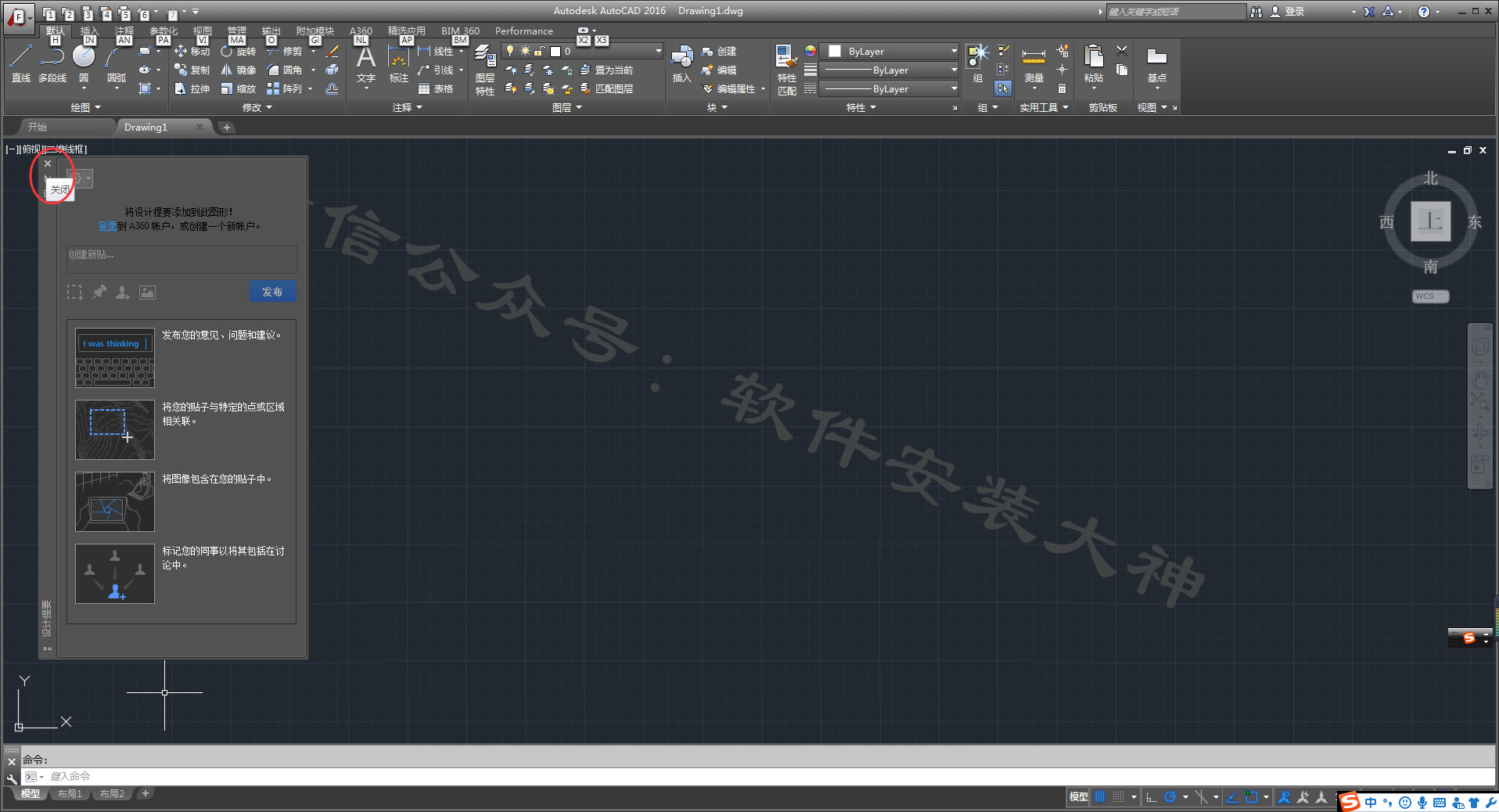Click the 置为当前 make current button
This screenshot has height=812, width=1499.
(606, 70)
